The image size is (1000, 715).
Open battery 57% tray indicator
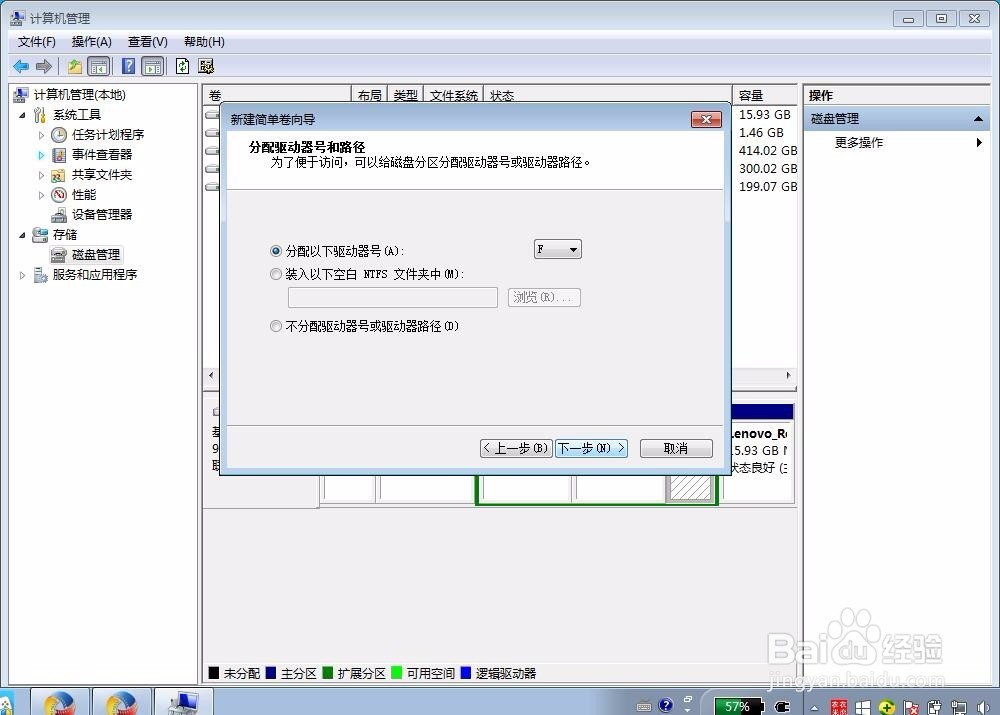739,706
